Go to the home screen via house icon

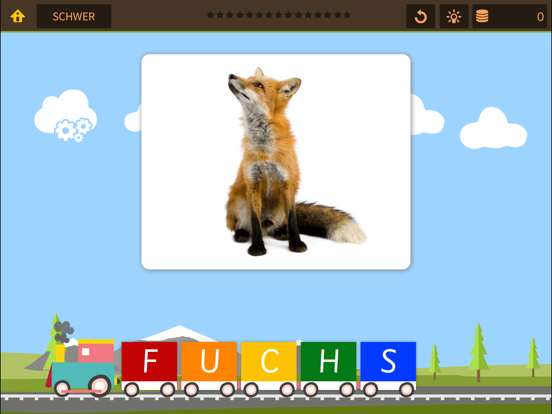tap(18, 16)
